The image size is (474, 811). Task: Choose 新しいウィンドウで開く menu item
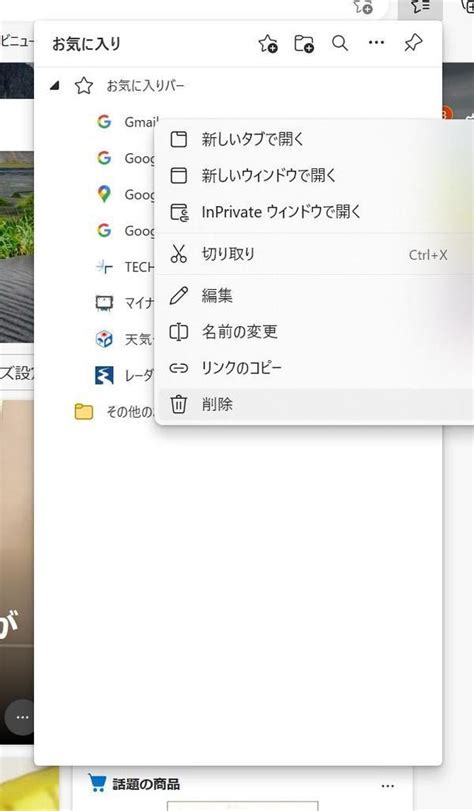[x=315, y=175]
